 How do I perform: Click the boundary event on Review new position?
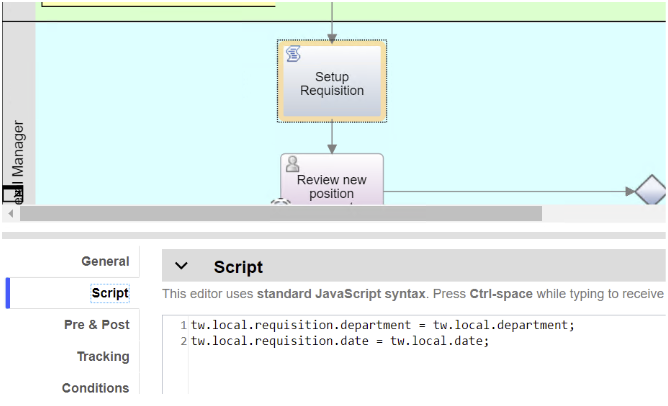(281, 202)
